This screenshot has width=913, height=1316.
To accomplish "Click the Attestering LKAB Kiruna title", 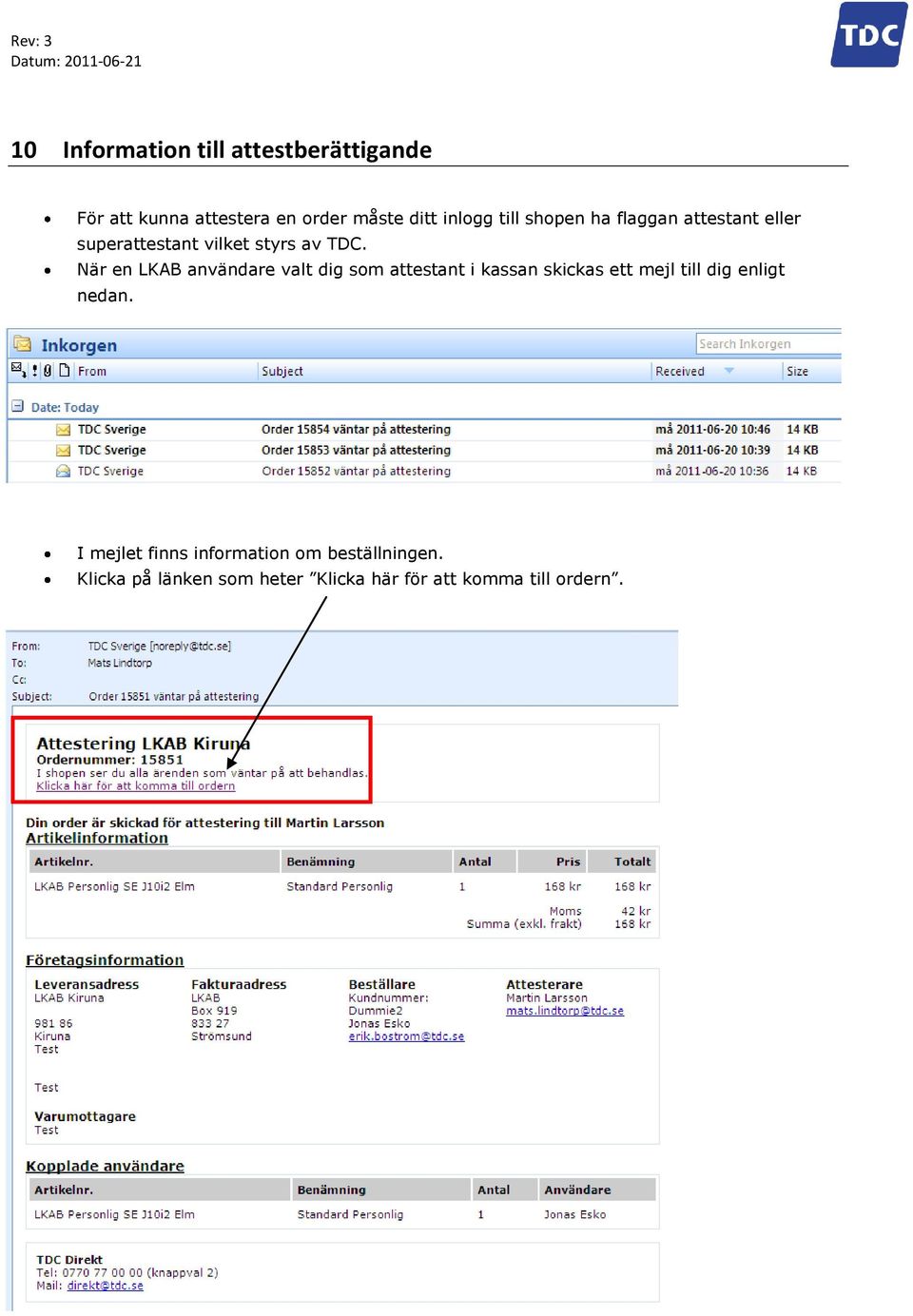I will 144,744.
